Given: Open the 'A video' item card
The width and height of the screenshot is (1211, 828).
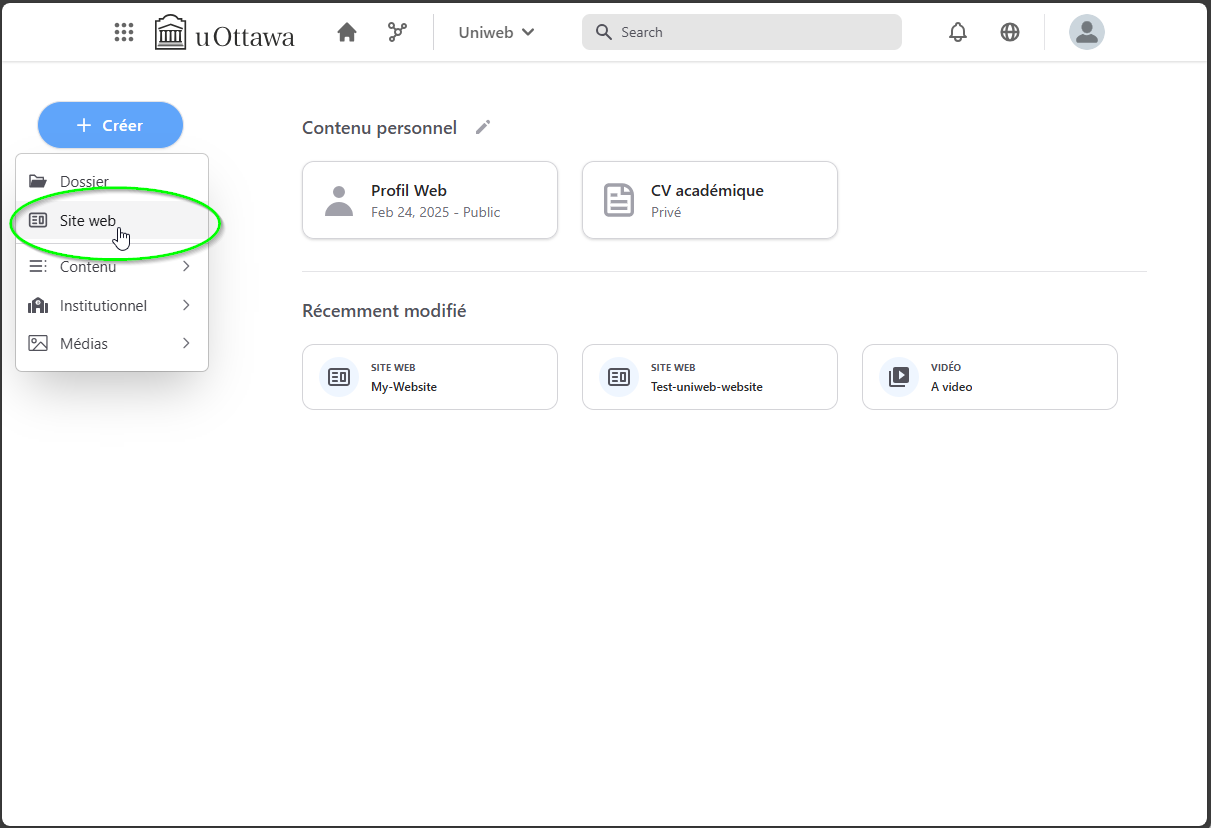Looking at the screenshot, I should click(989, 377).
